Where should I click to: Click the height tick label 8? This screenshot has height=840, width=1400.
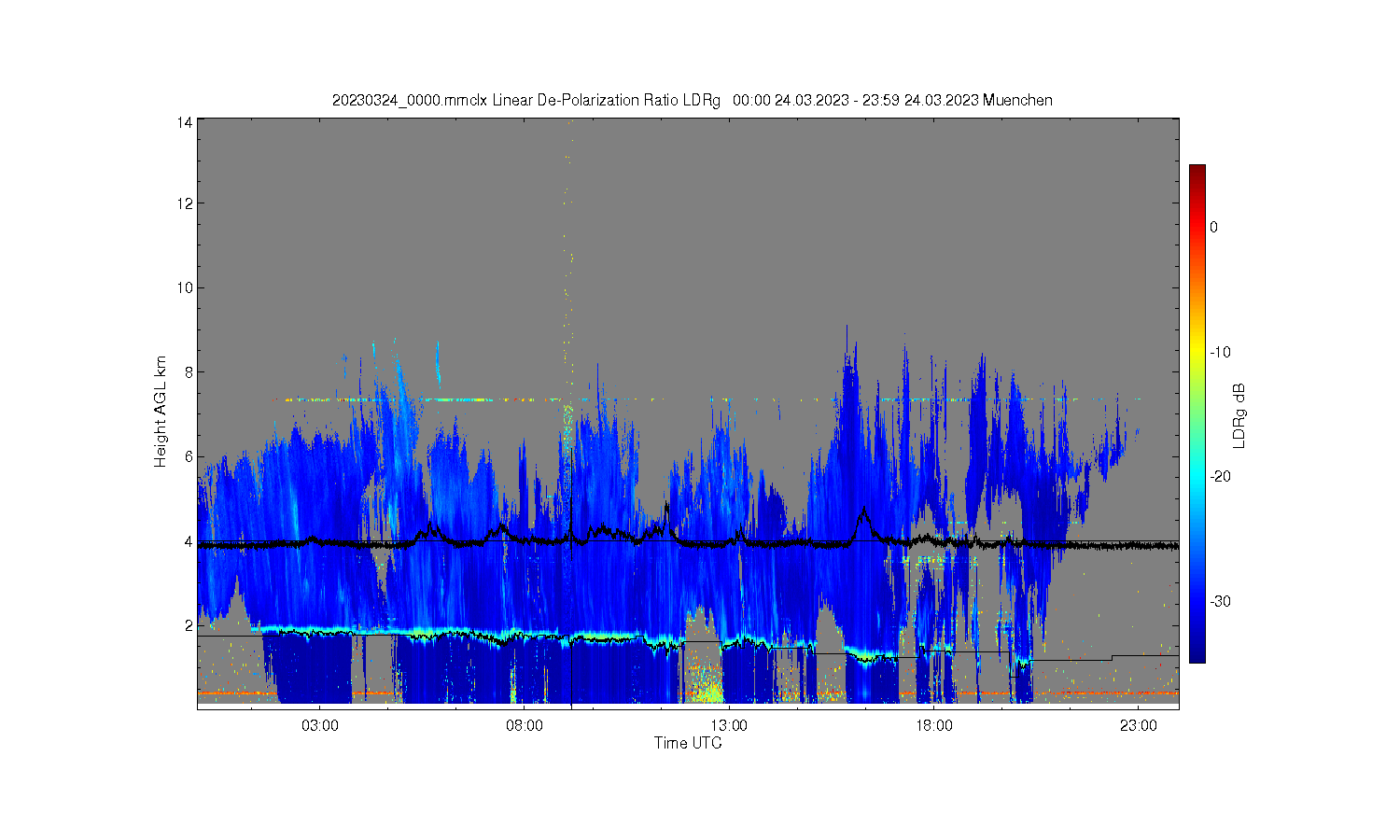pyautogui.click(x=189, y=372)
